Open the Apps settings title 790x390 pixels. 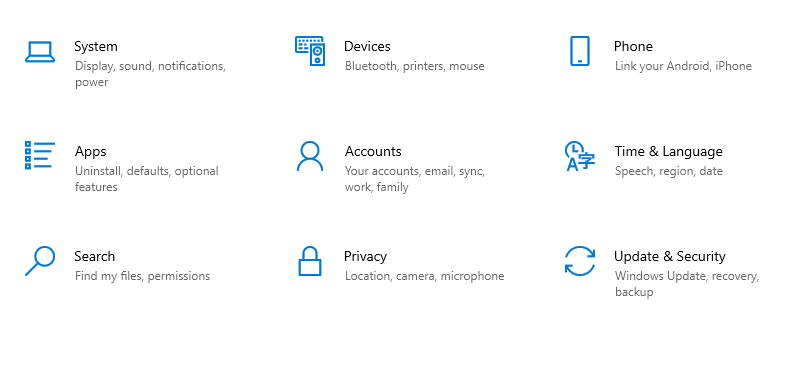(91, 152)
